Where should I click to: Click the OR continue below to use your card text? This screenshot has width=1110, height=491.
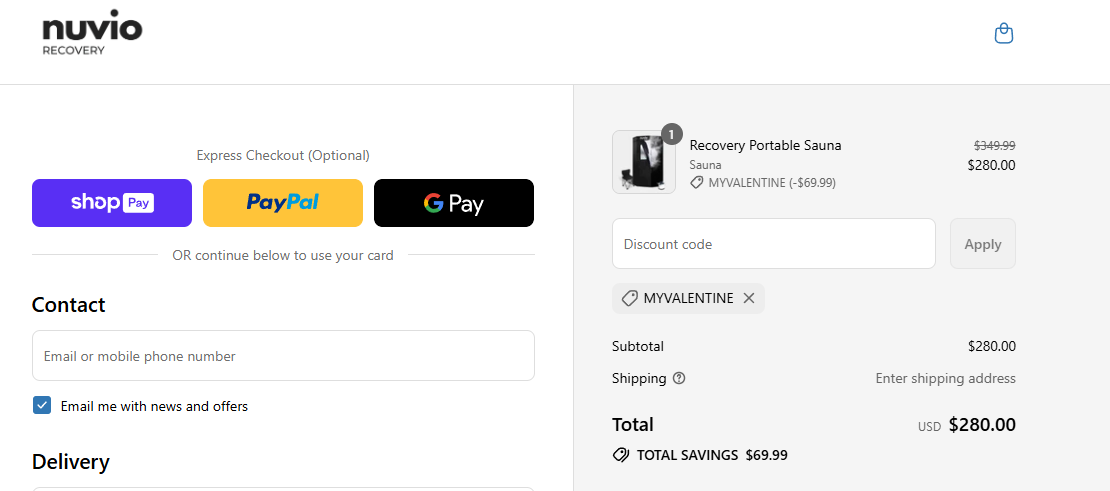283,255
